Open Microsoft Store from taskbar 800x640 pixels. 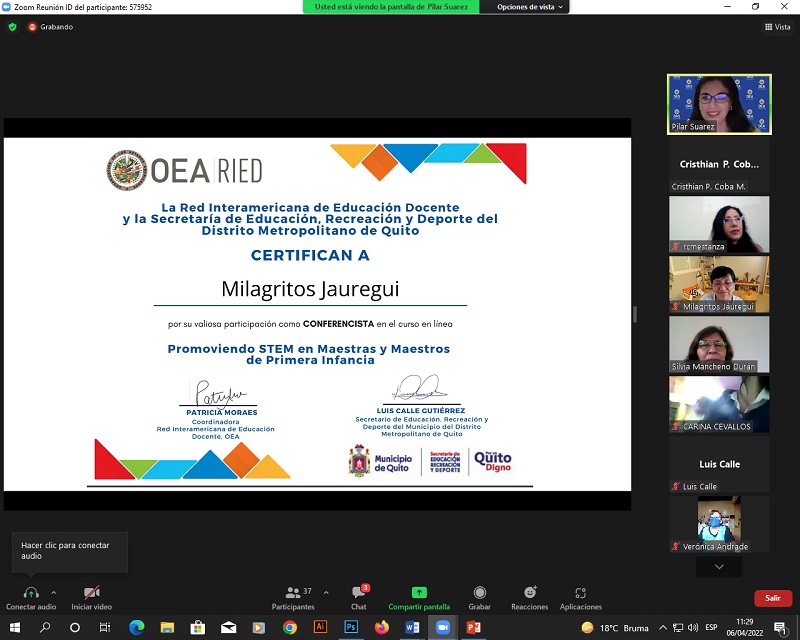(x=197, y=627)
